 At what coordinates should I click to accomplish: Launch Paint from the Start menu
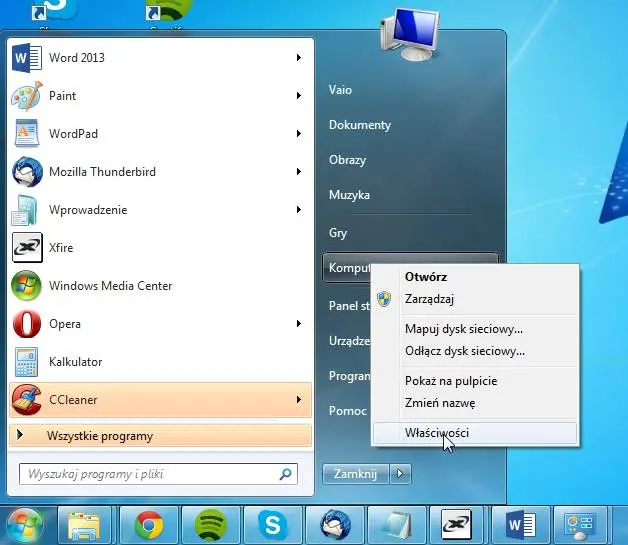pyautogui.click(x=62, y=96)
